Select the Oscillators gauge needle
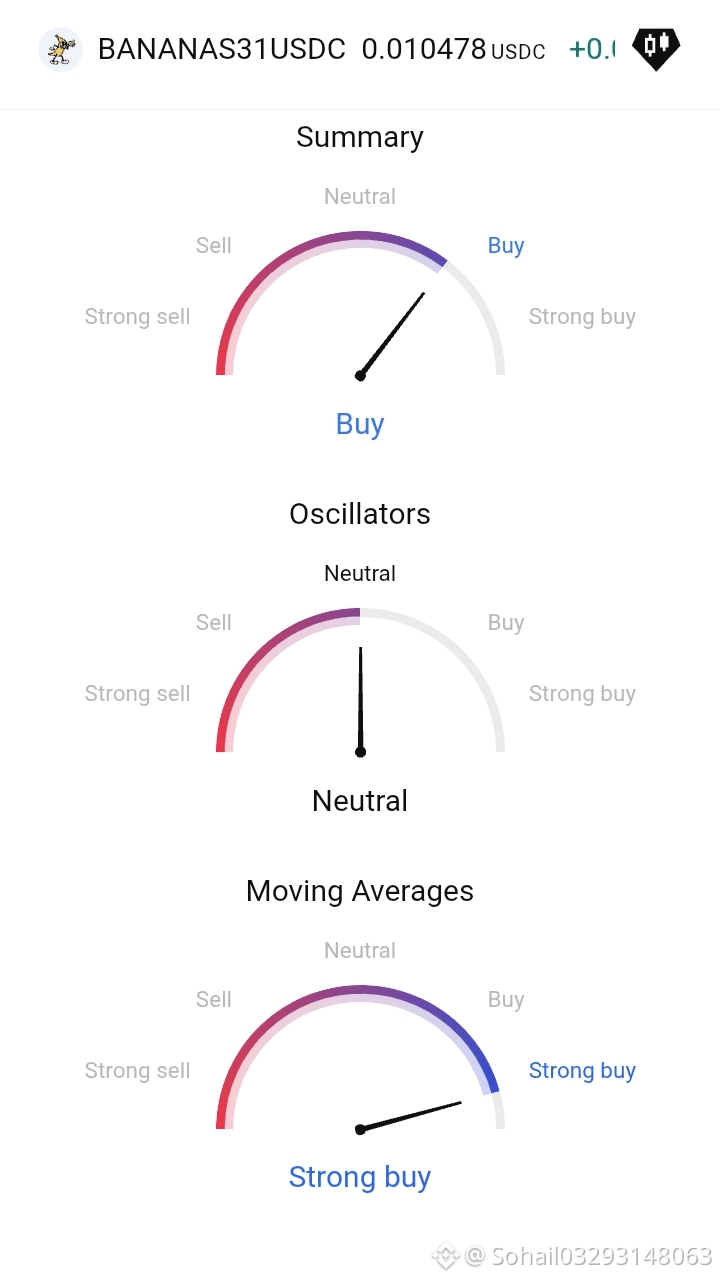Image resolution: width=720 pixels, height=1281 pixels. pyautogui.click(x=360, y=702)
